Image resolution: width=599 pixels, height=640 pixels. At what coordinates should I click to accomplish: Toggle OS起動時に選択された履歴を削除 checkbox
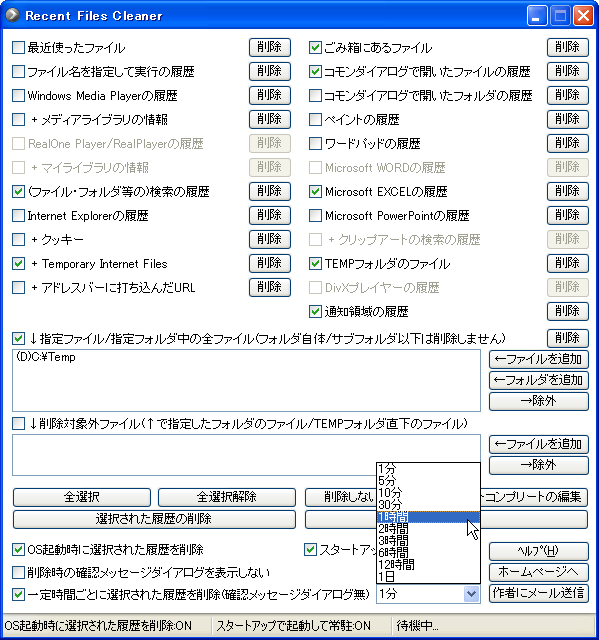pos(18,549)
